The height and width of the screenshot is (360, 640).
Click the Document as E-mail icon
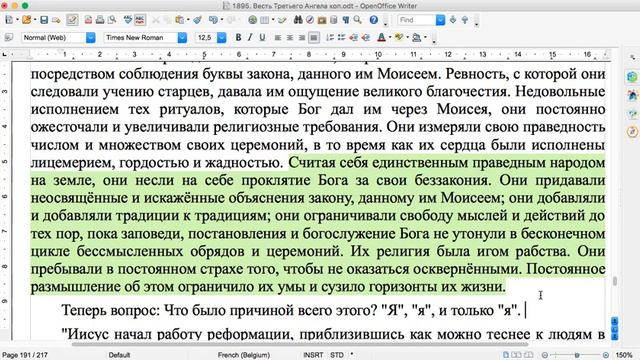tap(56, 20)
